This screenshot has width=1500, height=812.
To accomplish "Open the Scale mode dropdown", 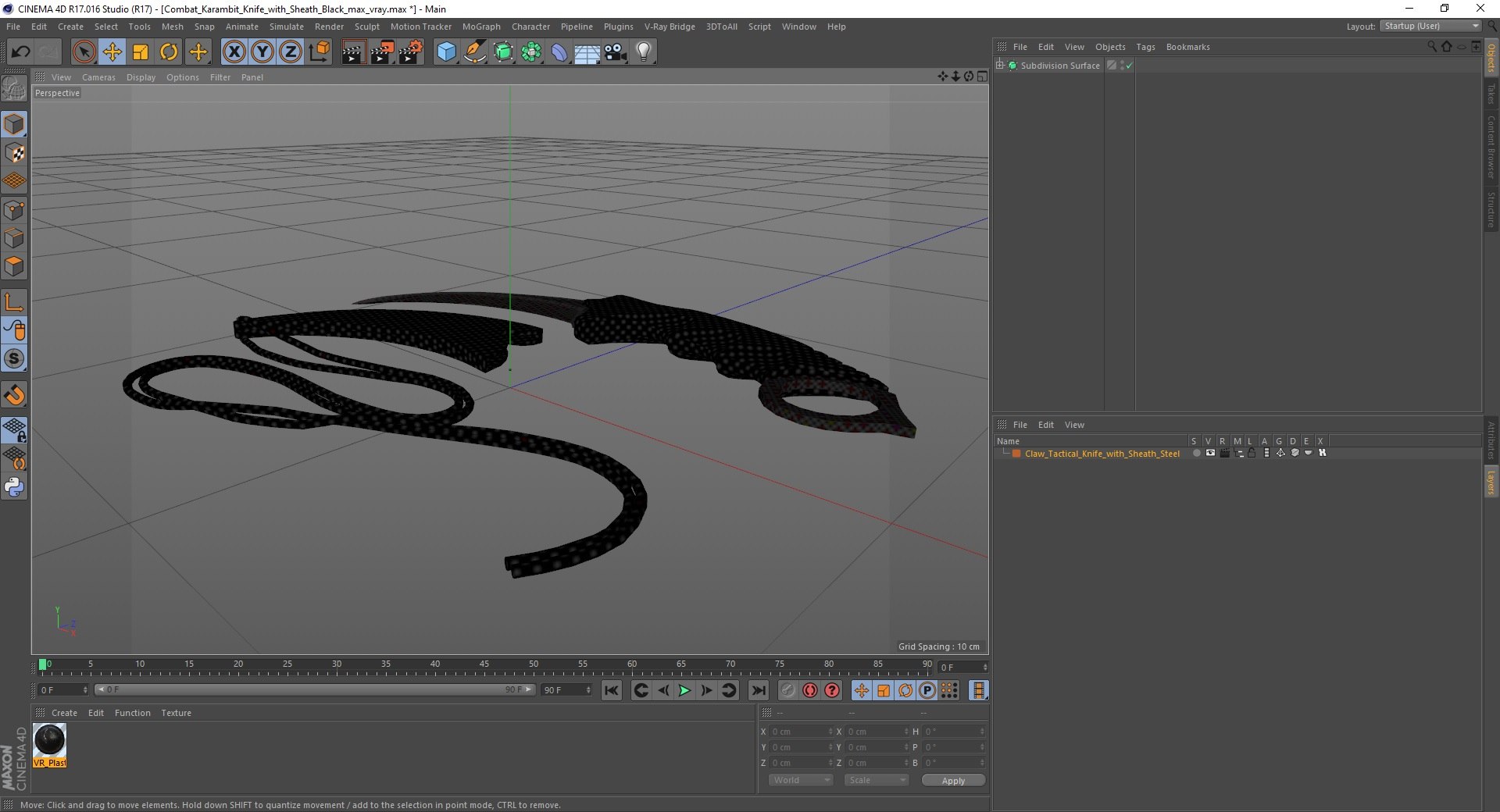I will click(877, 780).
